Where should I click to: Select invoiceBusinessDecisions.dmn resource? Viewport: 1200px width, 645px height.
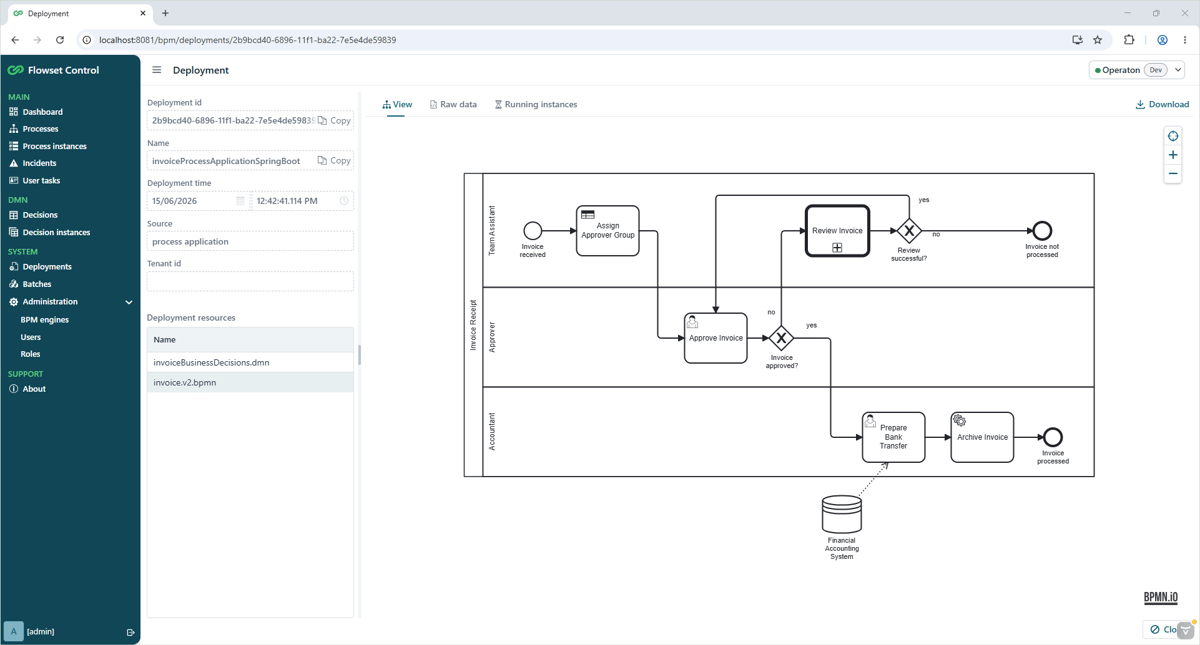click(250, 362)
